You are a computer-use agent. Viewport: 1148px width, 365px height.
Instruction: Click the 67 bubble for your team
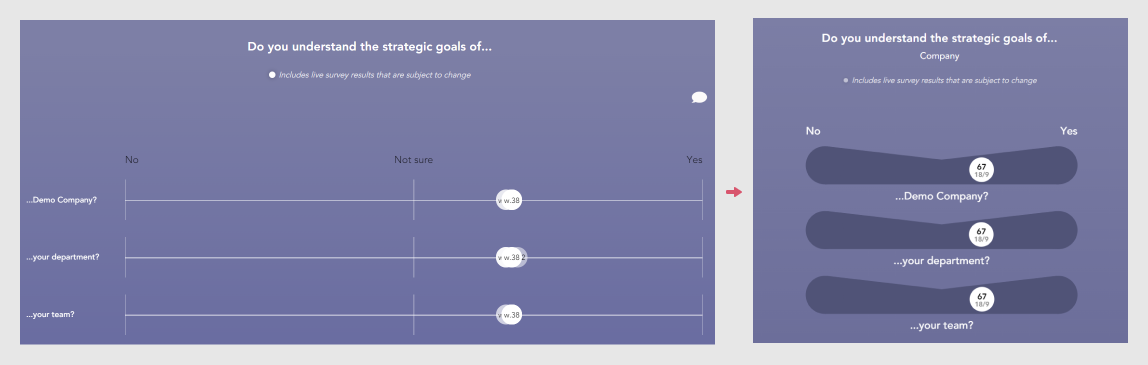pos(981,299)
